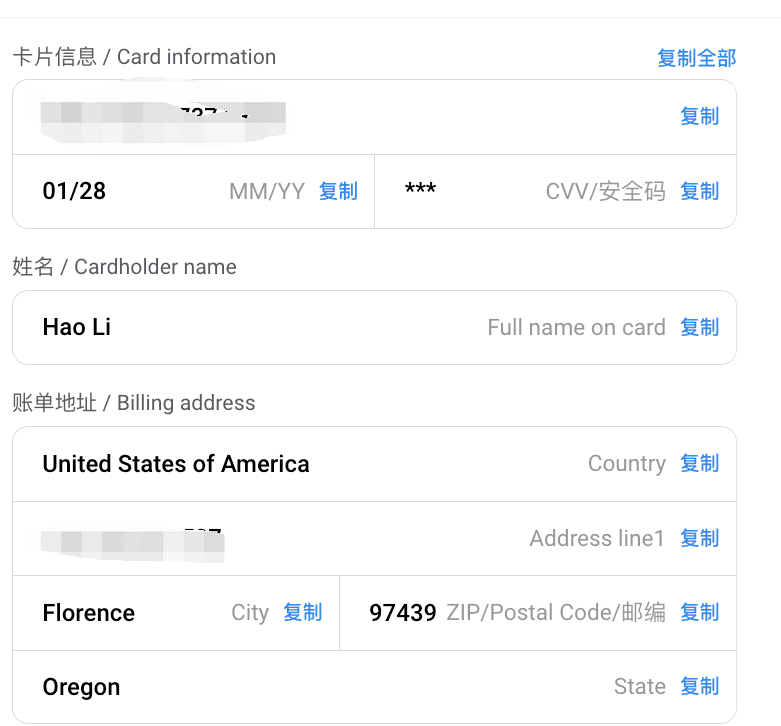This screenshot has width=781, height=726.
Task: Select the Oregon state field
Action: click(375, 687)
